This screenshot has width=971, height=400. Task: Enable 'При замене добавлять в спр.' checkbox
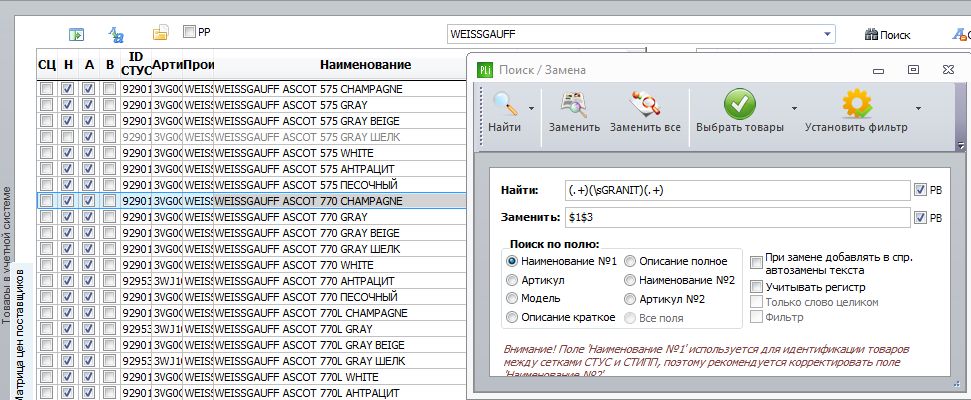tap(756, 263)
